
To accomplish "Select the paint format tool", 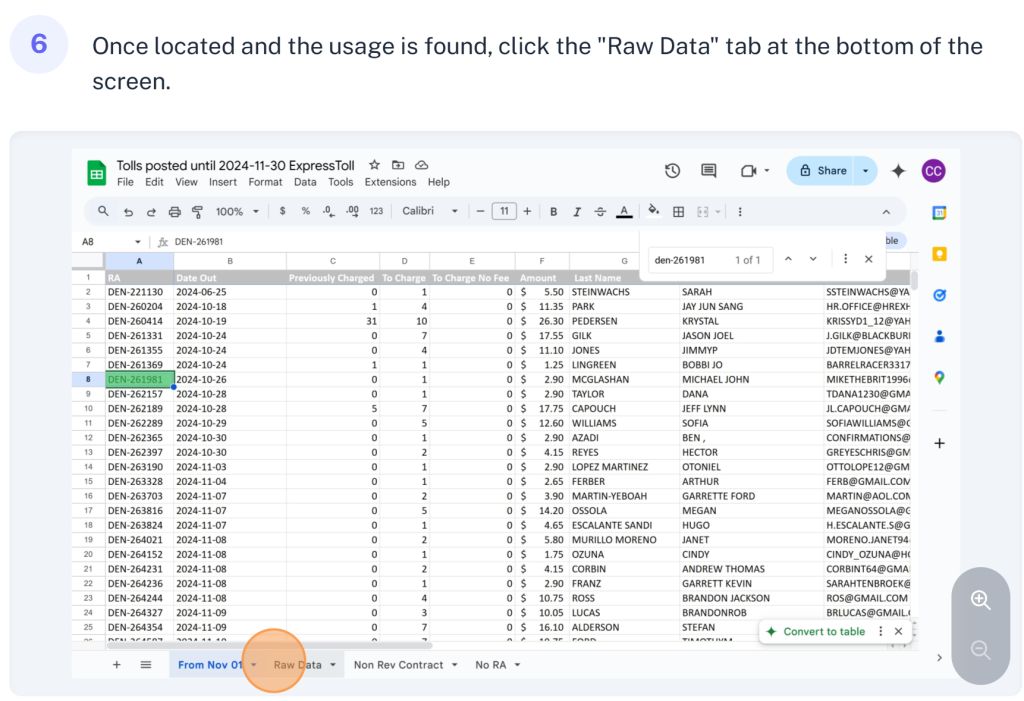I will (x=197, y=212).
